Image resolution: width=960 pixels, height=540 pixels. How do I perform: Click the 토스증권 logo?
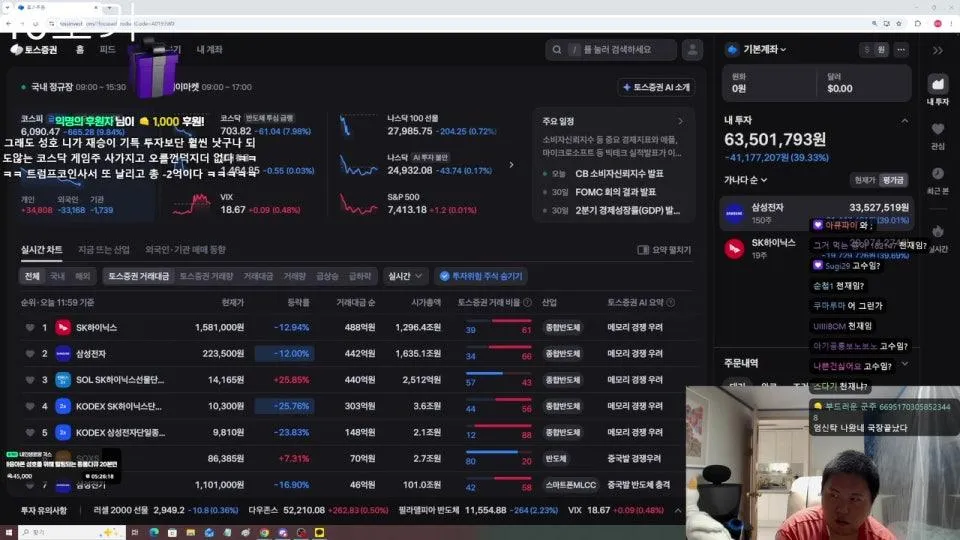[34, 50]
